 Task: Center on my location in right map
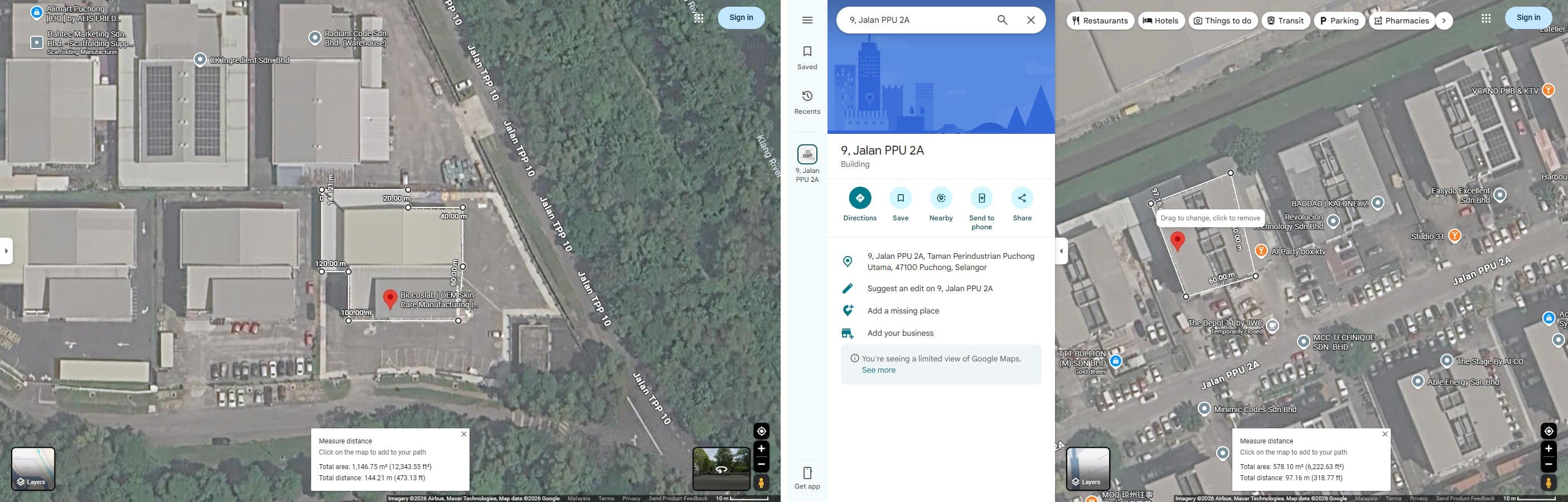tap(1548, 431)
